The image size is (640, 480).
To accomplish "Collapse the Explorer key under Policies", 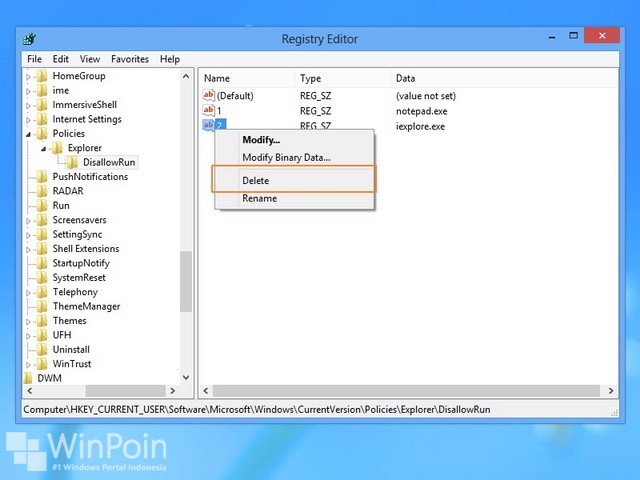I will (43, 149).
